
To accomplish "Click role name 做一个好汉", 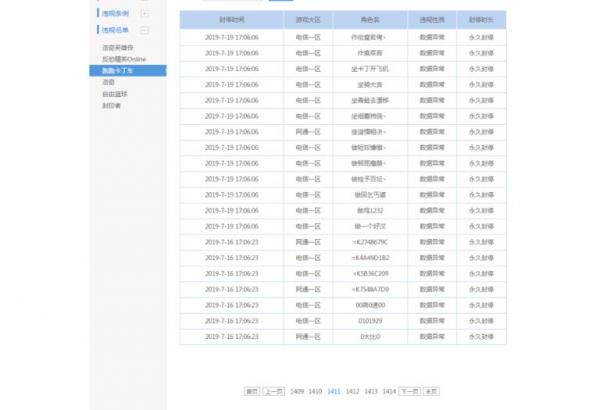I will (x=370, y=226).
